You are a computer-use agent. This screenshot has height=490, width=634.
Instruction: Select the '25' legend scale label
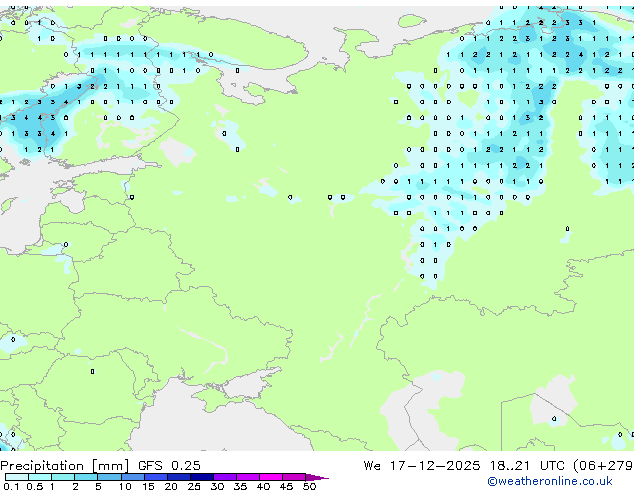click(194, 486)
